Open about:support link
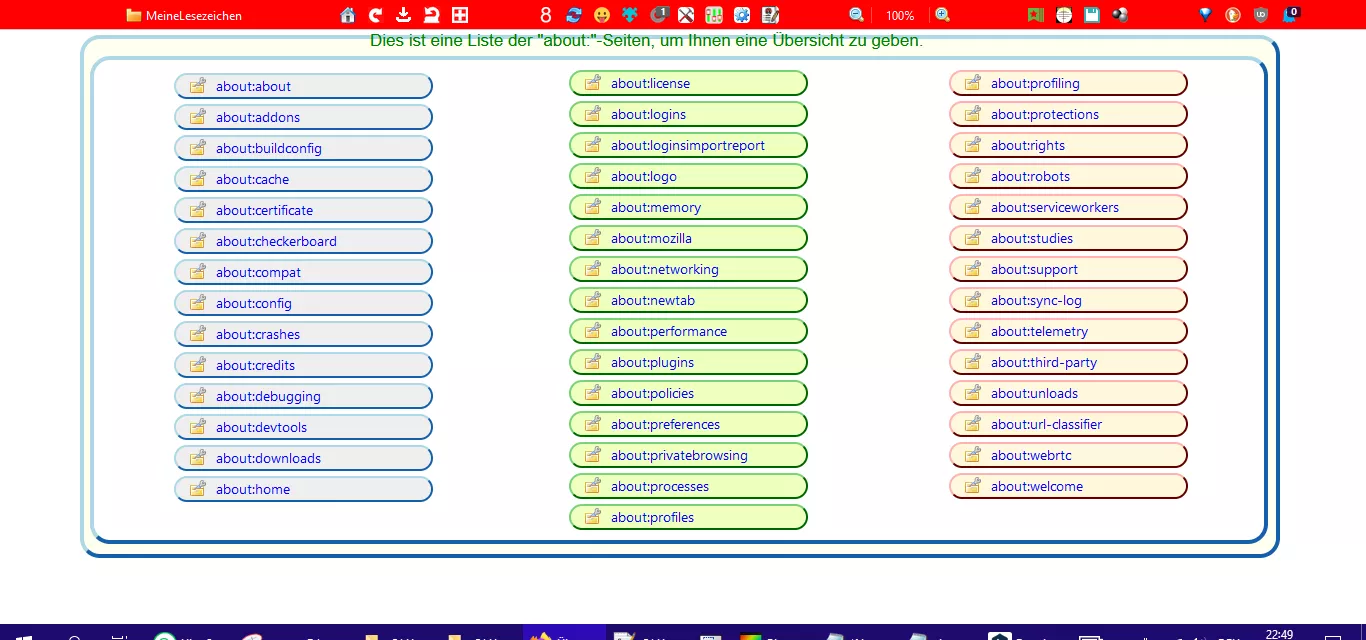Viewport: 1366px width, 640px height. [1068, 269]
